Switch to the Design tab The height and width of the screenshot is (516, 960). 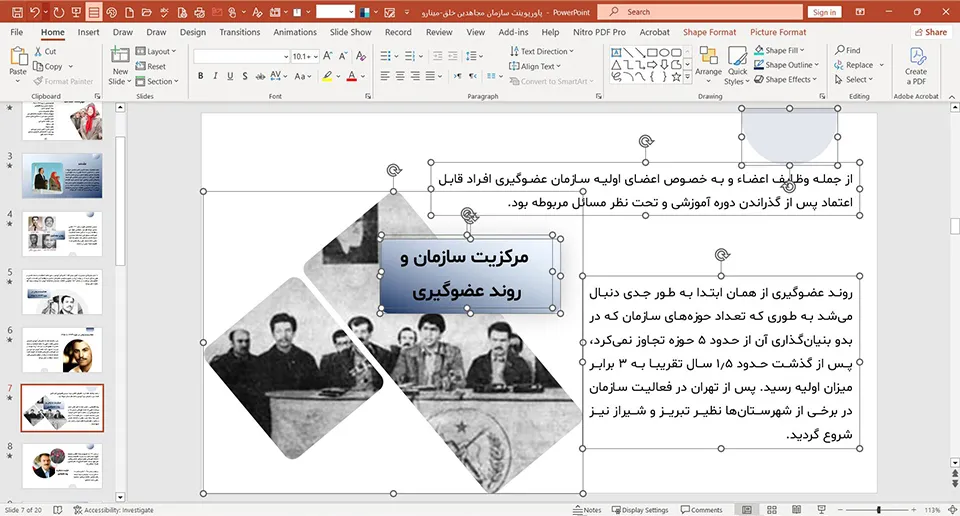pos(193,32)
